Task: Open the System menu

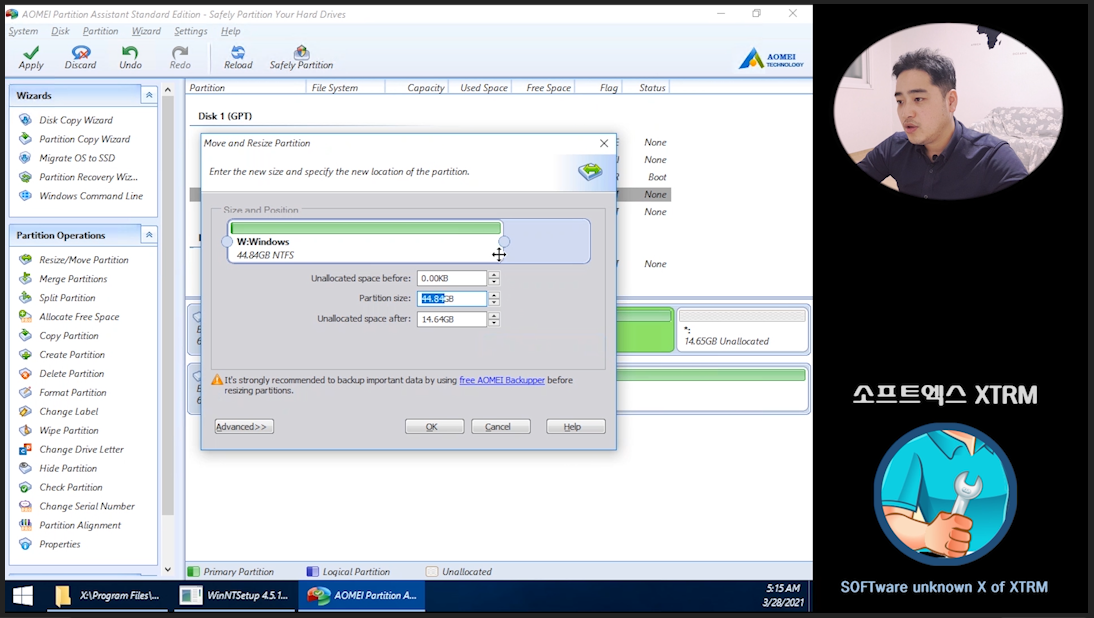Action: tap(23, 31)
